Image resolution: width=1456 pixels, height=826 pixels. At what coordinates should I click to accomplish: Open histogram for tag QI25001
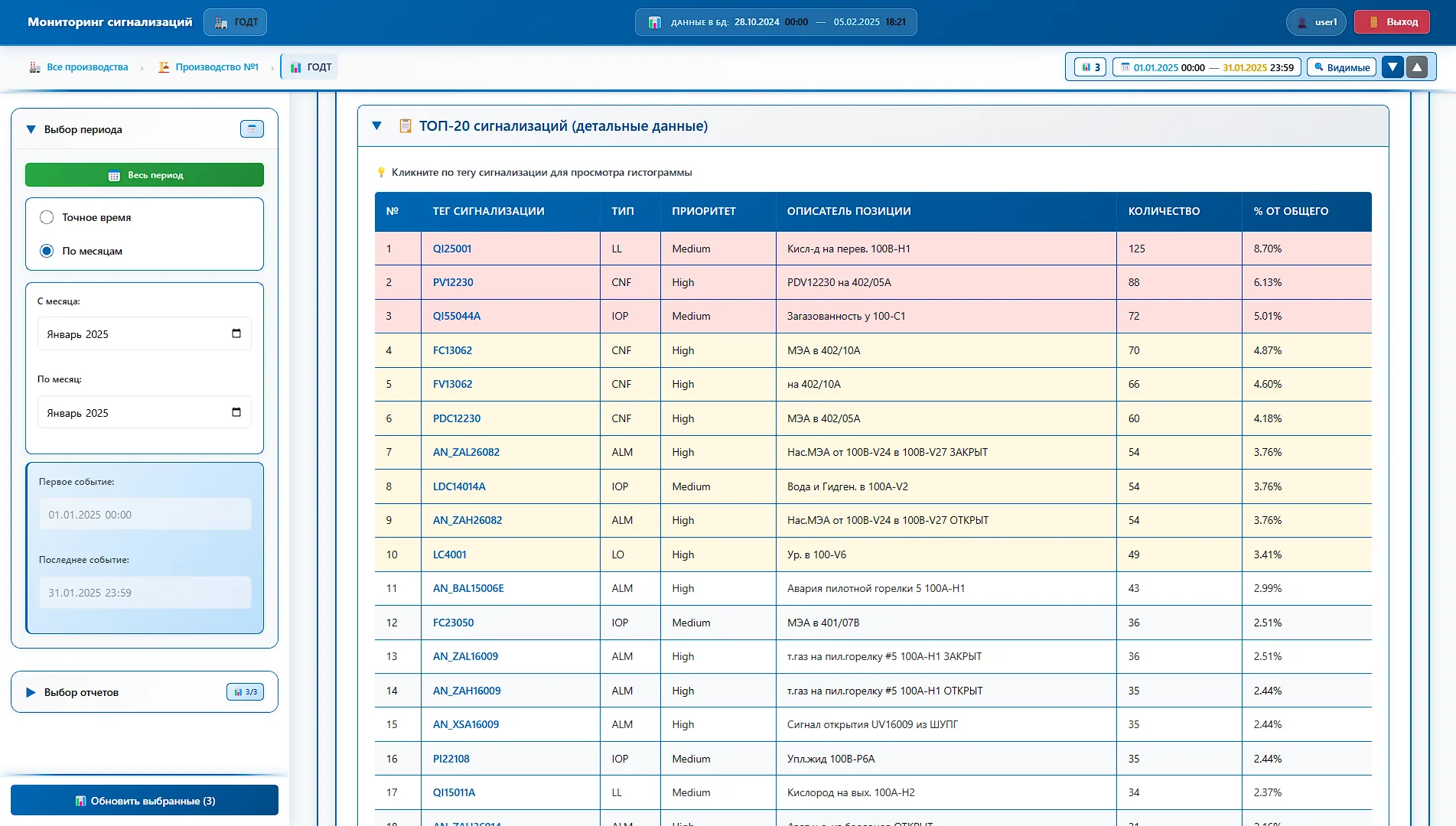click(452, 249)
